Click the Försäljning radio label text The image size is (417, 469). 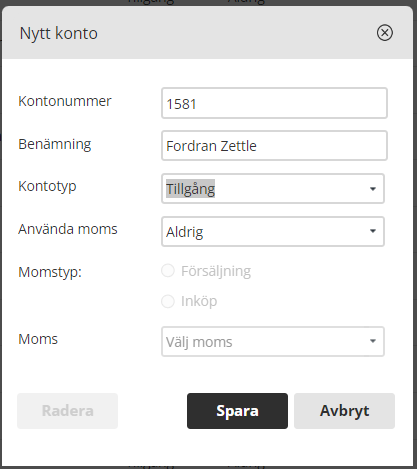216,271
